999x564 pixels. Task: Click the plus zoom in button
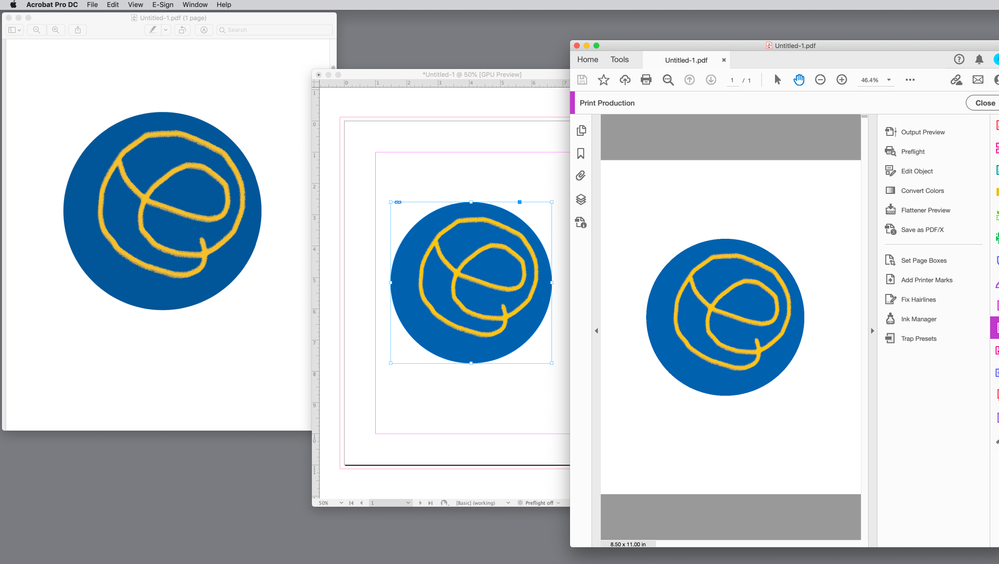point(842,80)
